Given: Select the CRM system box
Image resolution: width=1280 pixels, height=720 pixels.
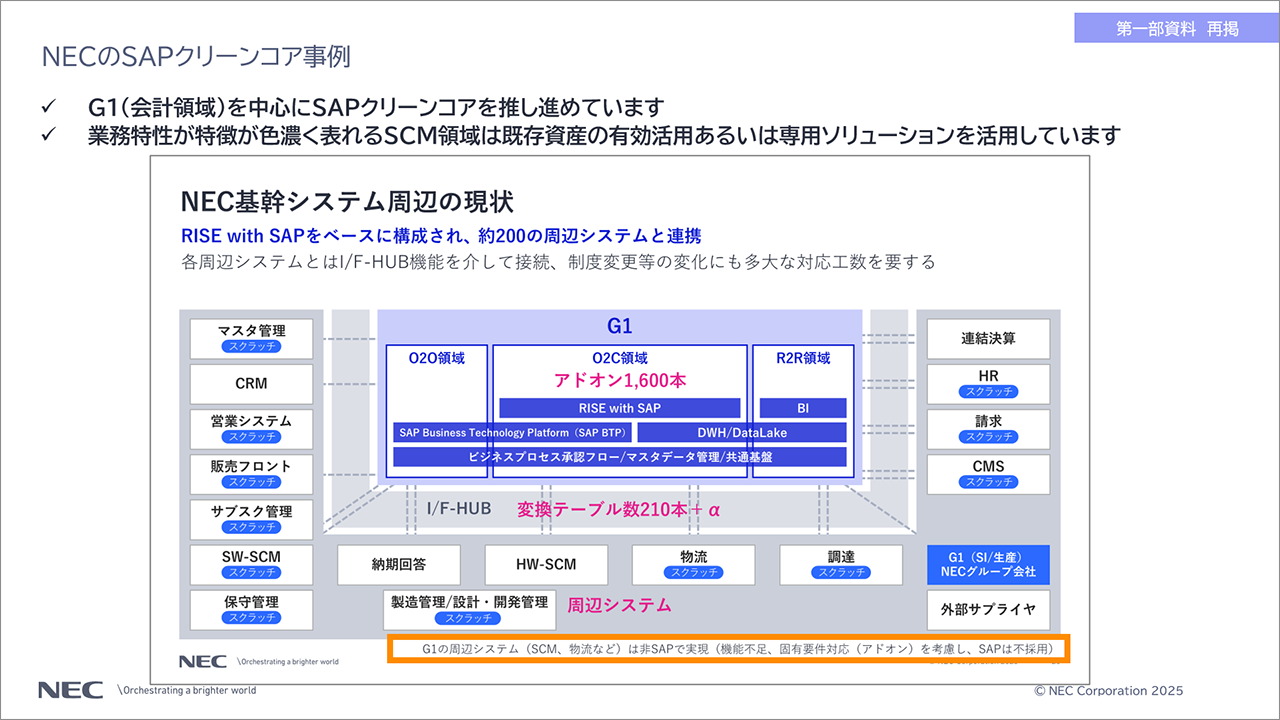Looking at the screenshot, I should 251,384.
